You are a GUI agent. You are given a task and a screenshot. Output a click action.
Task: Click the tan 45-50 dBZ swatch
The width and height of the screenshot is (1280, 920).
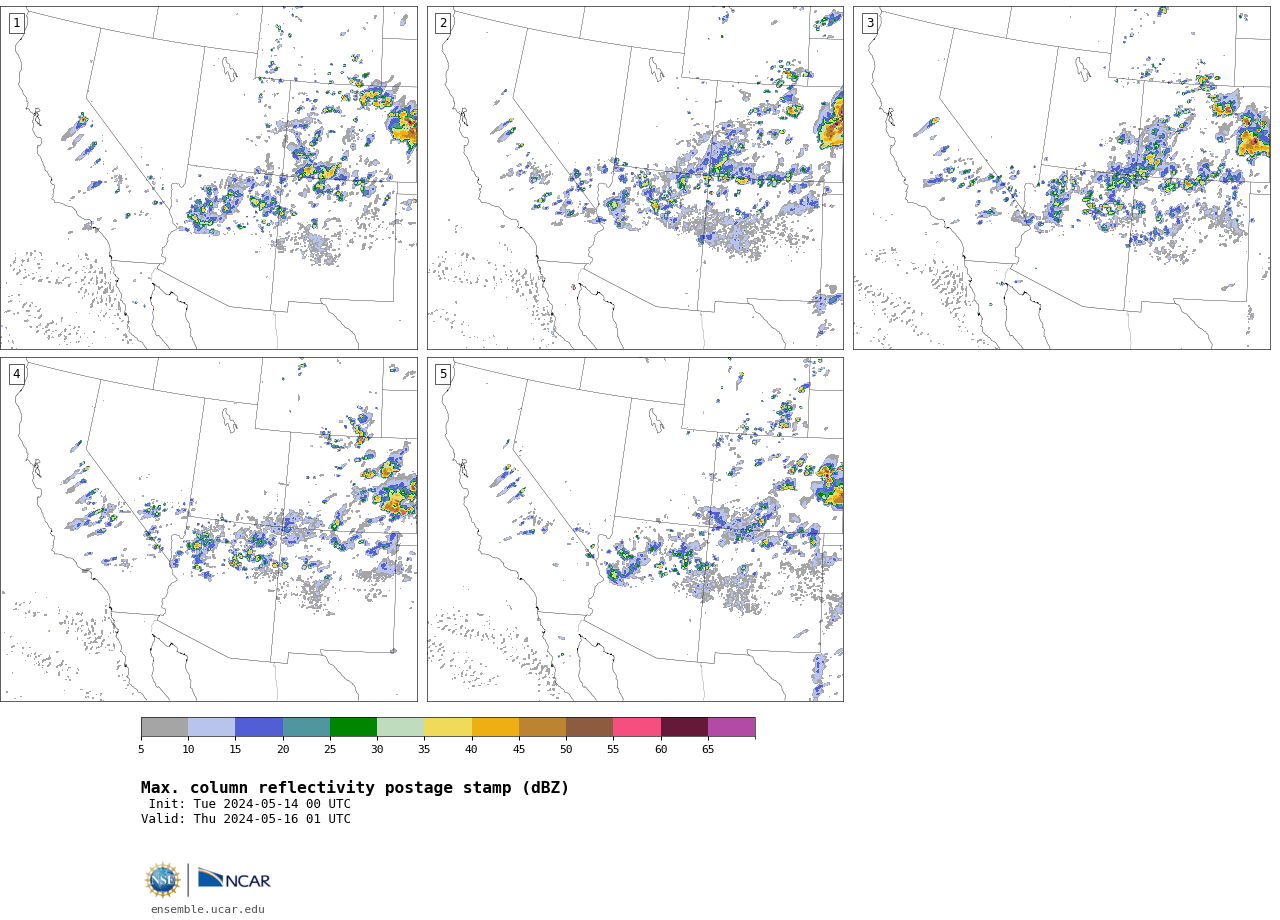pyautogui.click(x=543, y=727)
